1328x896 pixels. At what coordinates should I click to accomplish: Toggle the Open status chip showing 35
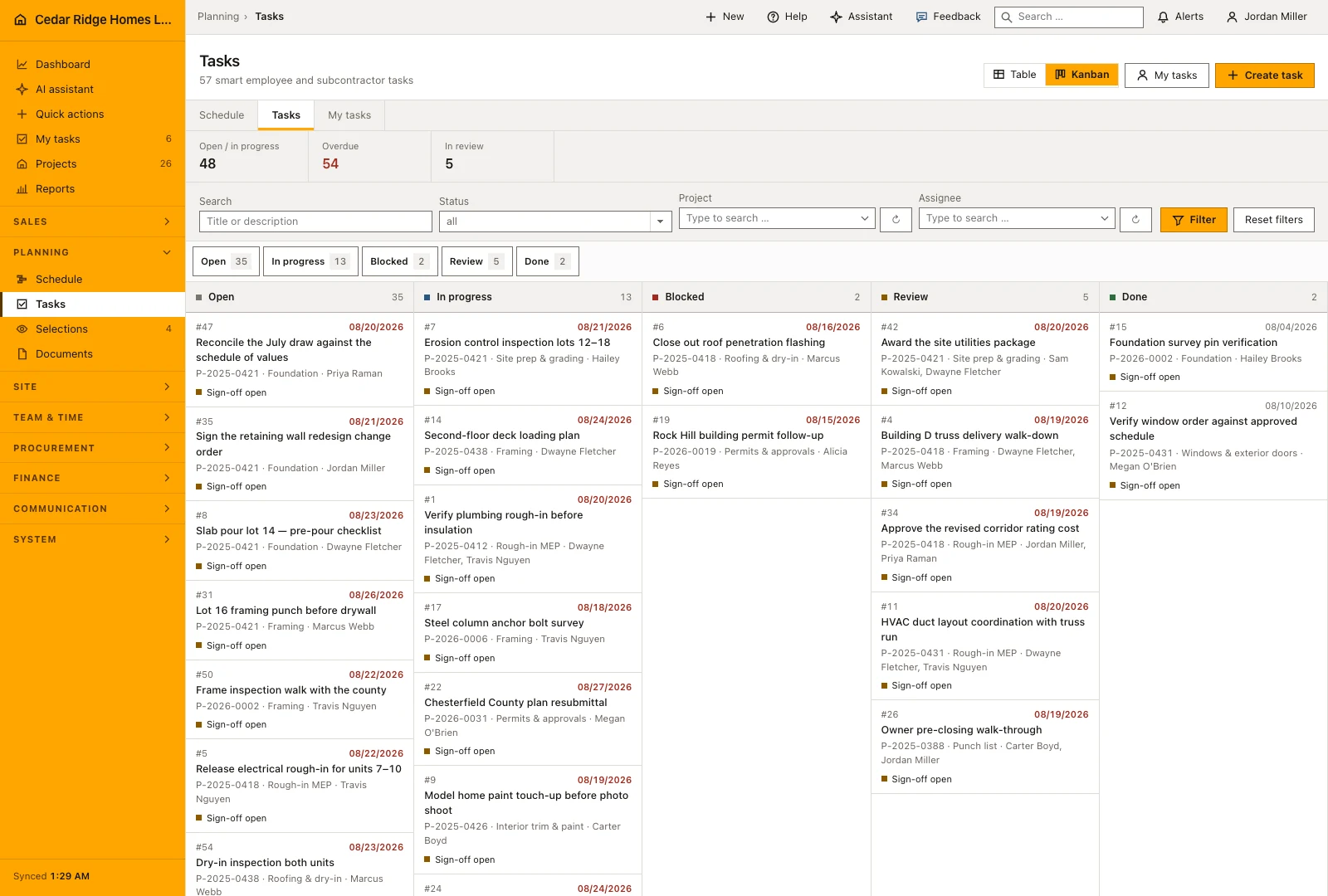click(x=226, y=261)
